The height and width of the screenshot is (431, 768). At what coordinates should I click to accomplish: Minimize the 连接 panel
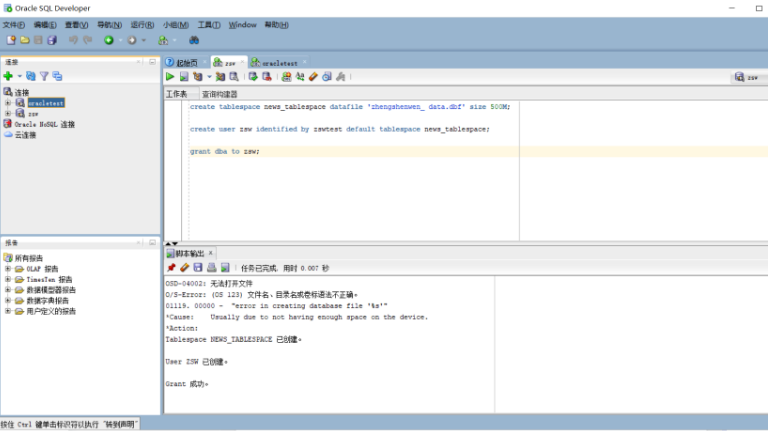click(152, 62)
